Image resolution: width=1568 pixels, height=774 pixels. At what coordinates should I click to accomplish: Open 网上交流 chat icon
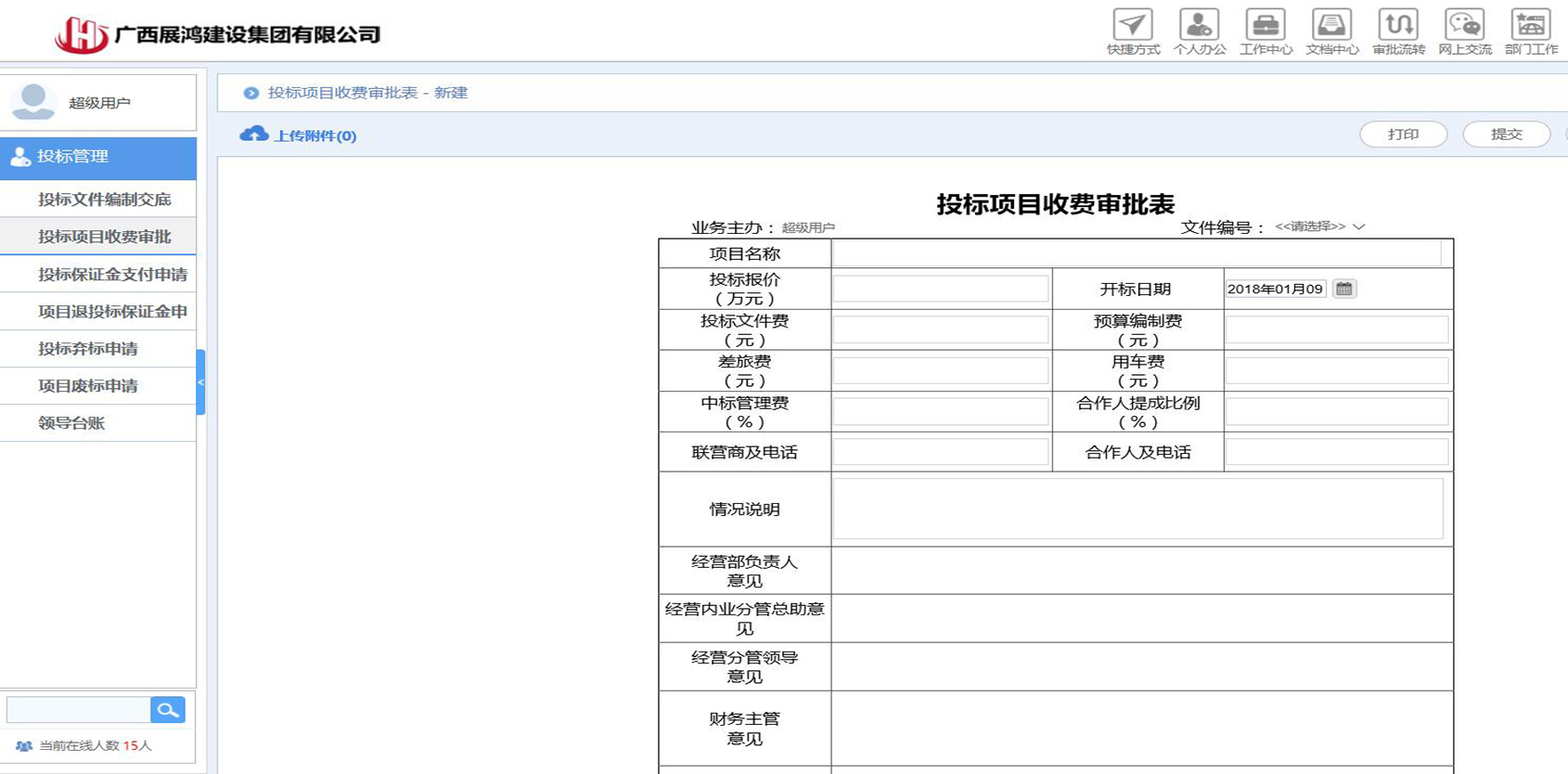click(x=1464, y=25)
